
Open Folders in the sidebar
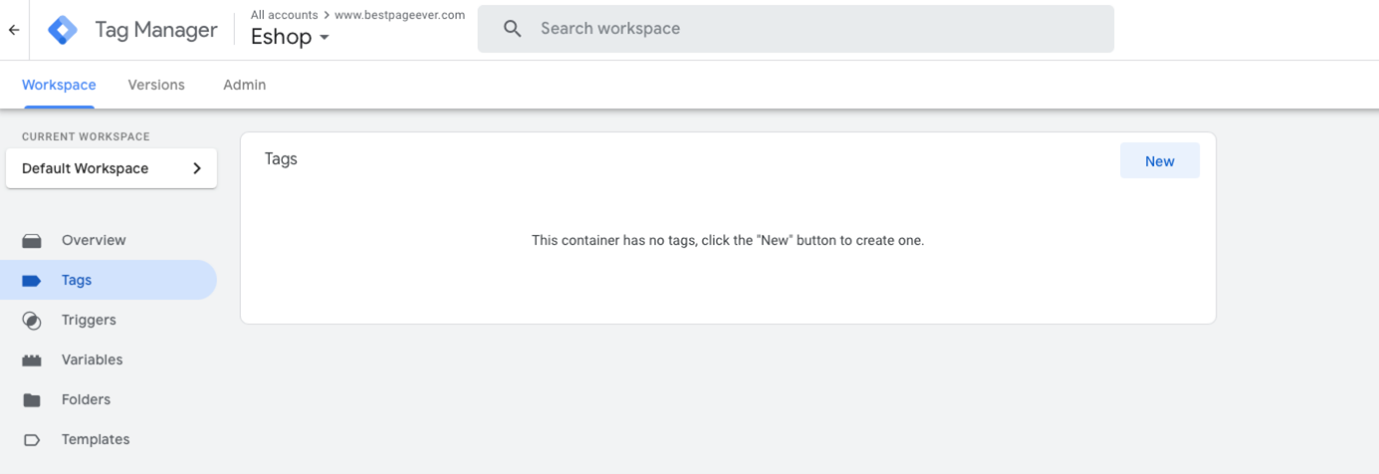(108, 400)
